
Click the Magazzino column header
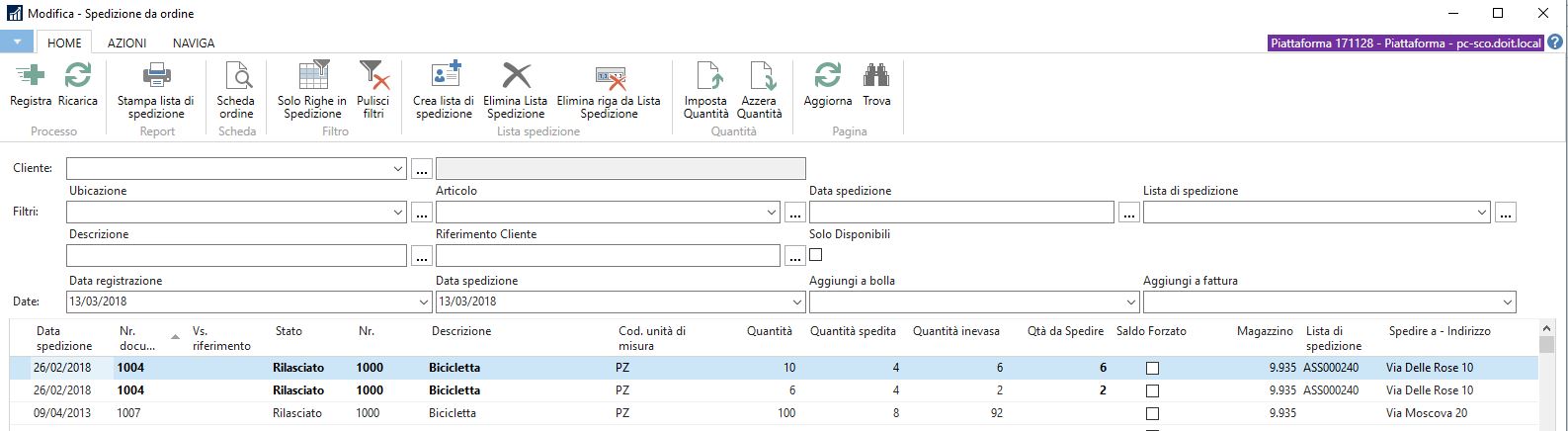[1265, 331]
